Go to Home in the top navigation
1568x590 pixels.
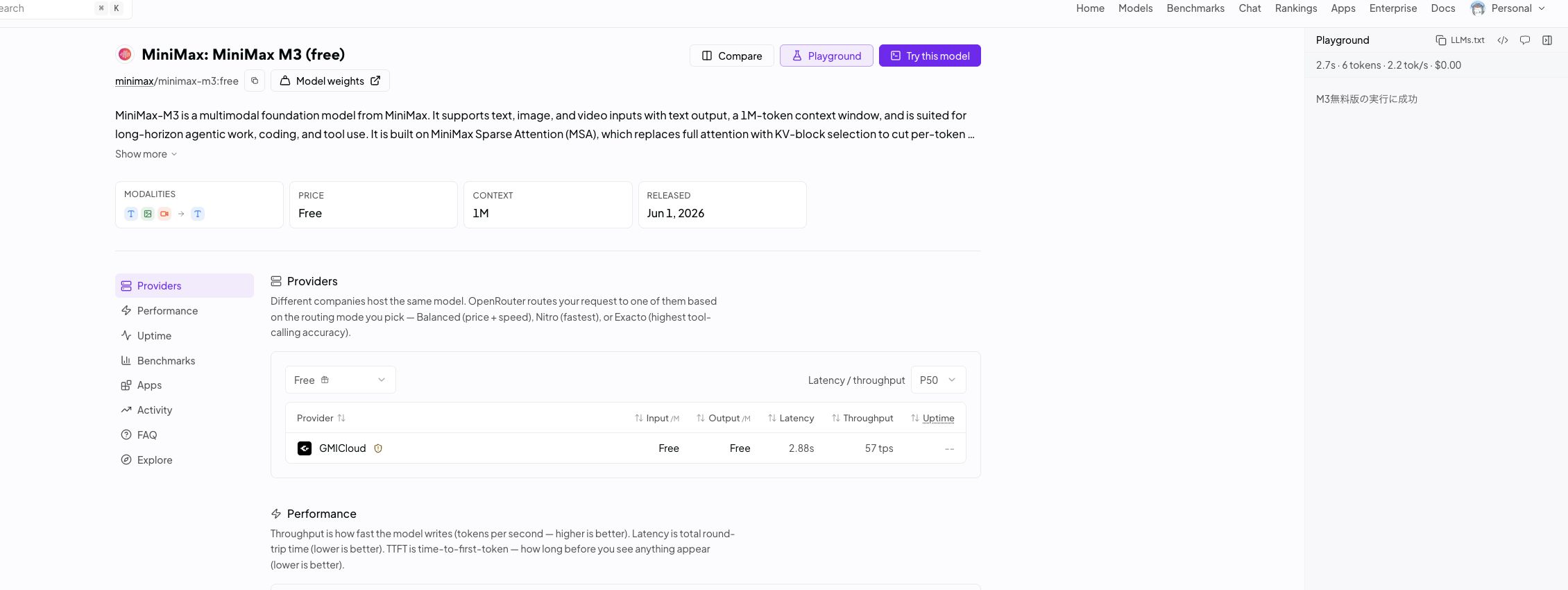pos(1090,8)
